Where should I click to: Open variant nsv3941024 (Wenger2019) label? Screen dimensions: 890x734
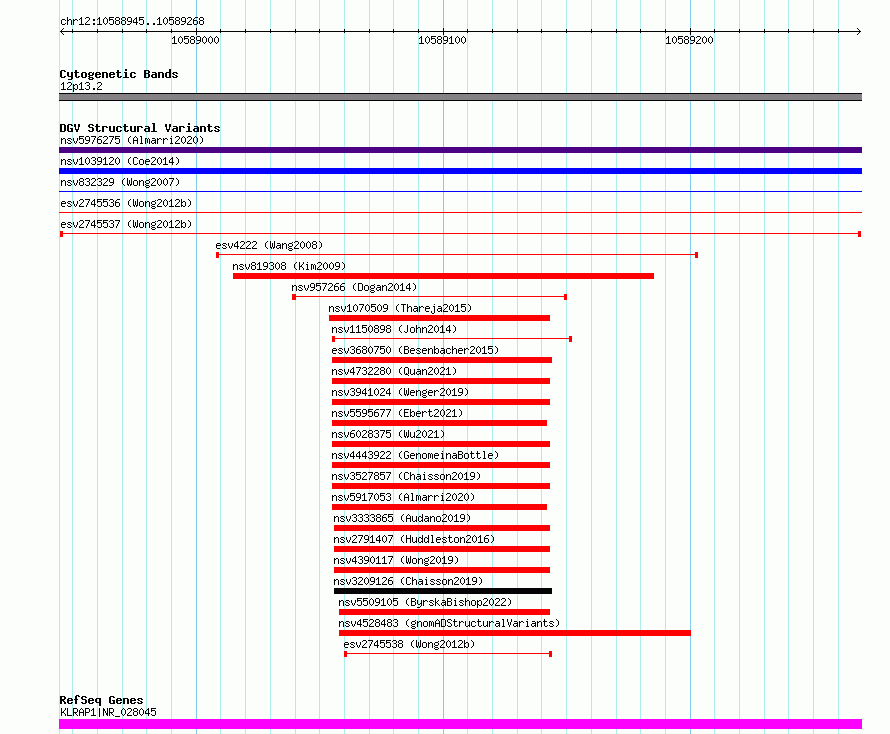click(x=400, y=392)
